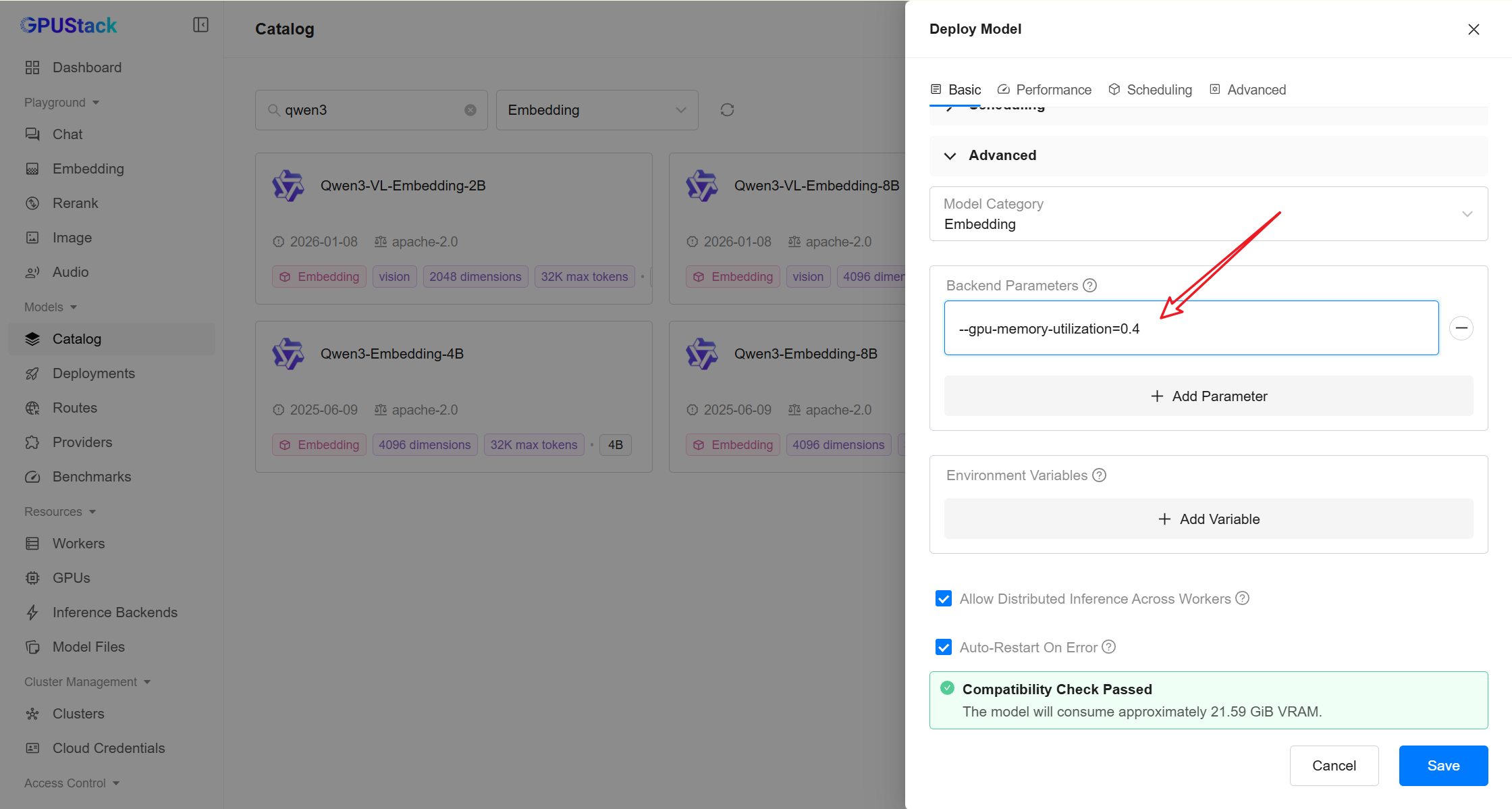Click the Add Parameter button

click(1208, 396)
